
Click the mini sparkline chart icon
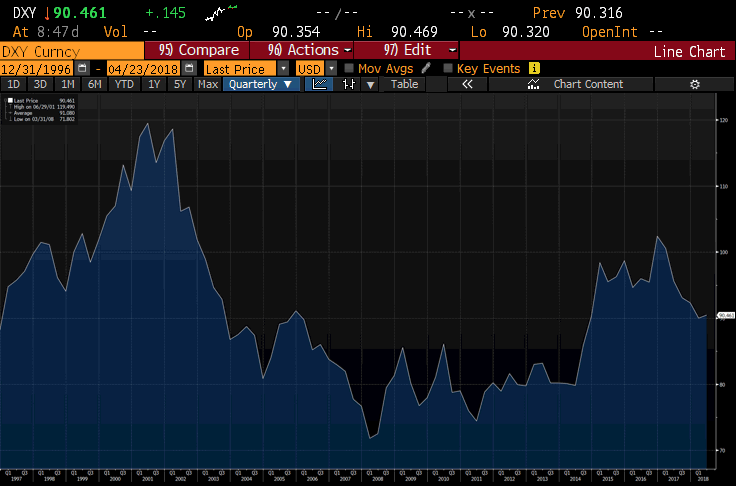[x=221, y=13]
